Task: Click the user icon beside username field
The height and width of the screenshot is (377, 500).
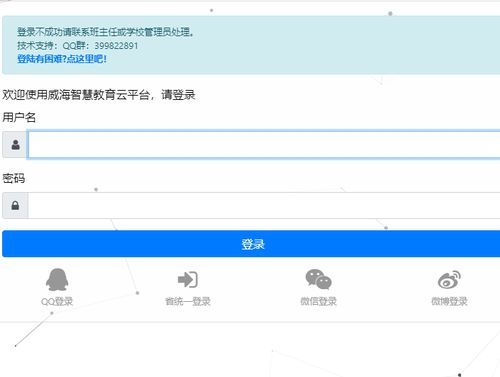Action: pyautogui.click(x=15, y=145)
